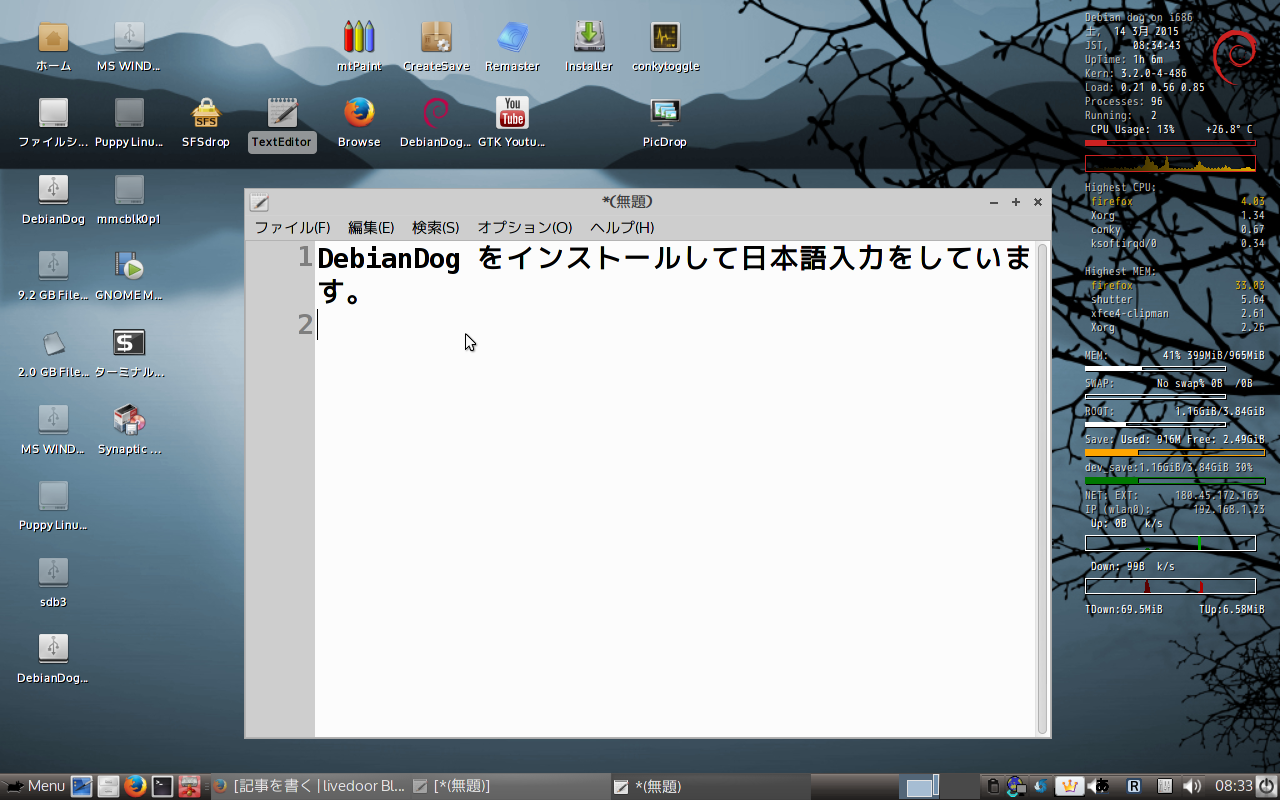This screenshot has width=1280, height=800.
Task: Toggle the あ Japanese input tray icon
Action: click(1103, 786)
